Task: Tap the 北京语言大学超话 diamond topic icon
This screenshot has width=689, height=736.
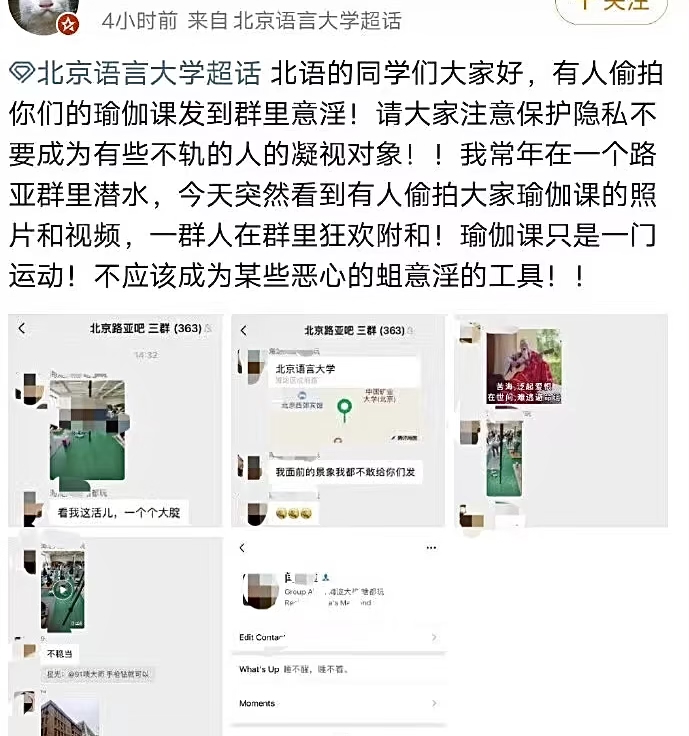Action: pyautogui.click(x=22, y=73)
